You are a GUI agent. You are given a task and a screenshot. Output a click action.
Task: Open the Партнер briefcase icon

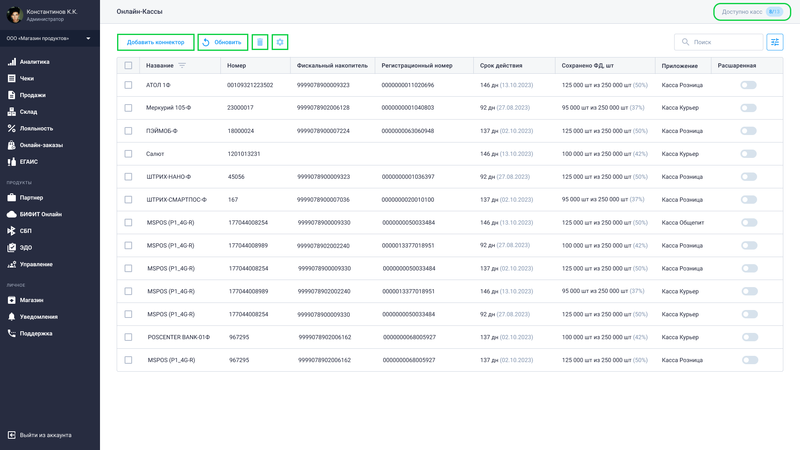click(12, 197)
